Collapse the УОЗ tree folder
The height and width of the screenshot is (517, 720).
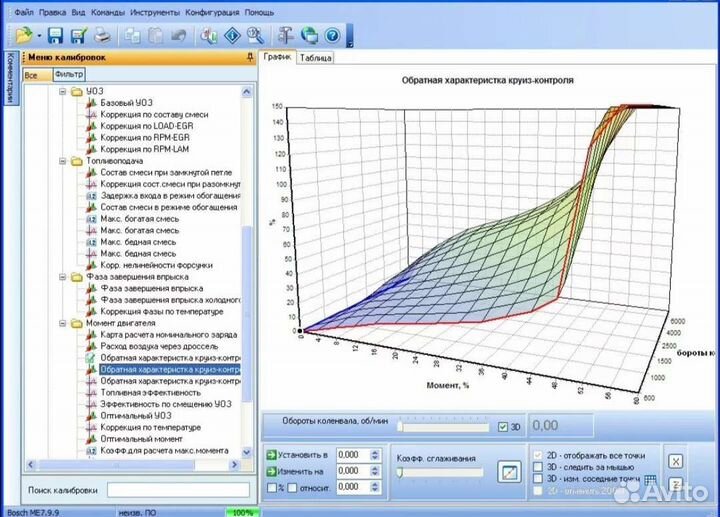pyautogui.click(x=62, y=92)
